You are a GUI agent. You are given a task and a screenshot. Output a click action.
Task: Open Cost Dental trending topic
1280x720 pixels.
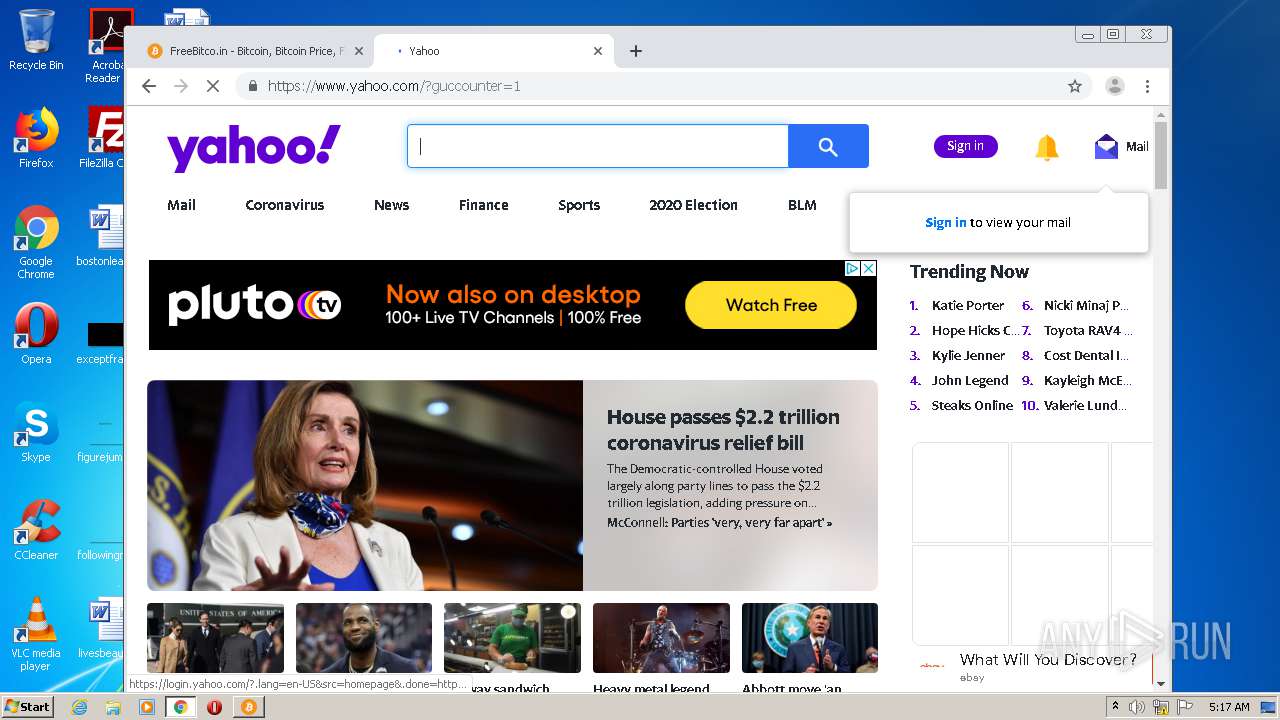[1086, 356]
